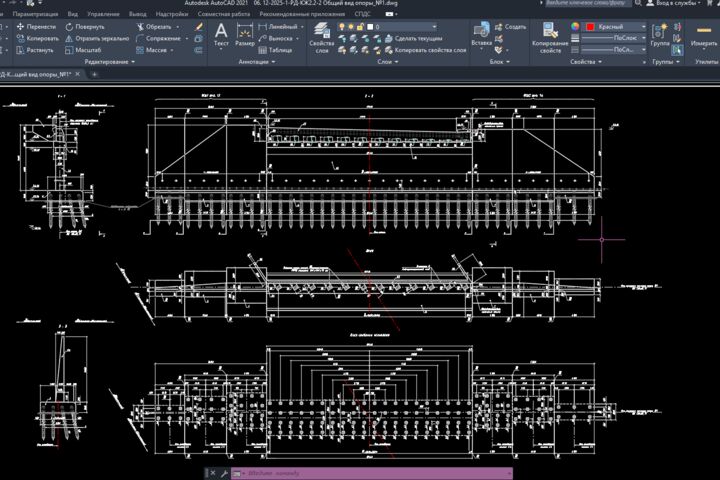
Task: Select the Обрезать (Trim) tool
Action: (x=154, y=27)
